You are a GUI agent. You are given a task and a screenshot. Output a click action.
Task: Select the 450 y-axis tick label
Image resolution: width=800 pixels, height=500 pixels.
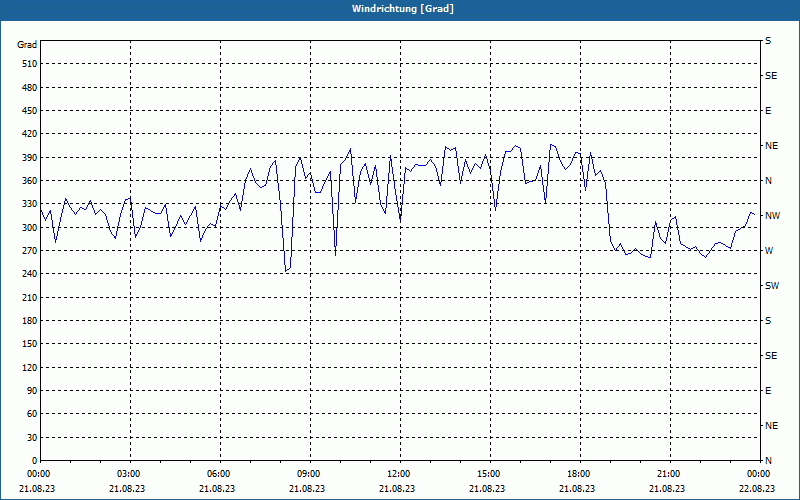click(29, 111)
